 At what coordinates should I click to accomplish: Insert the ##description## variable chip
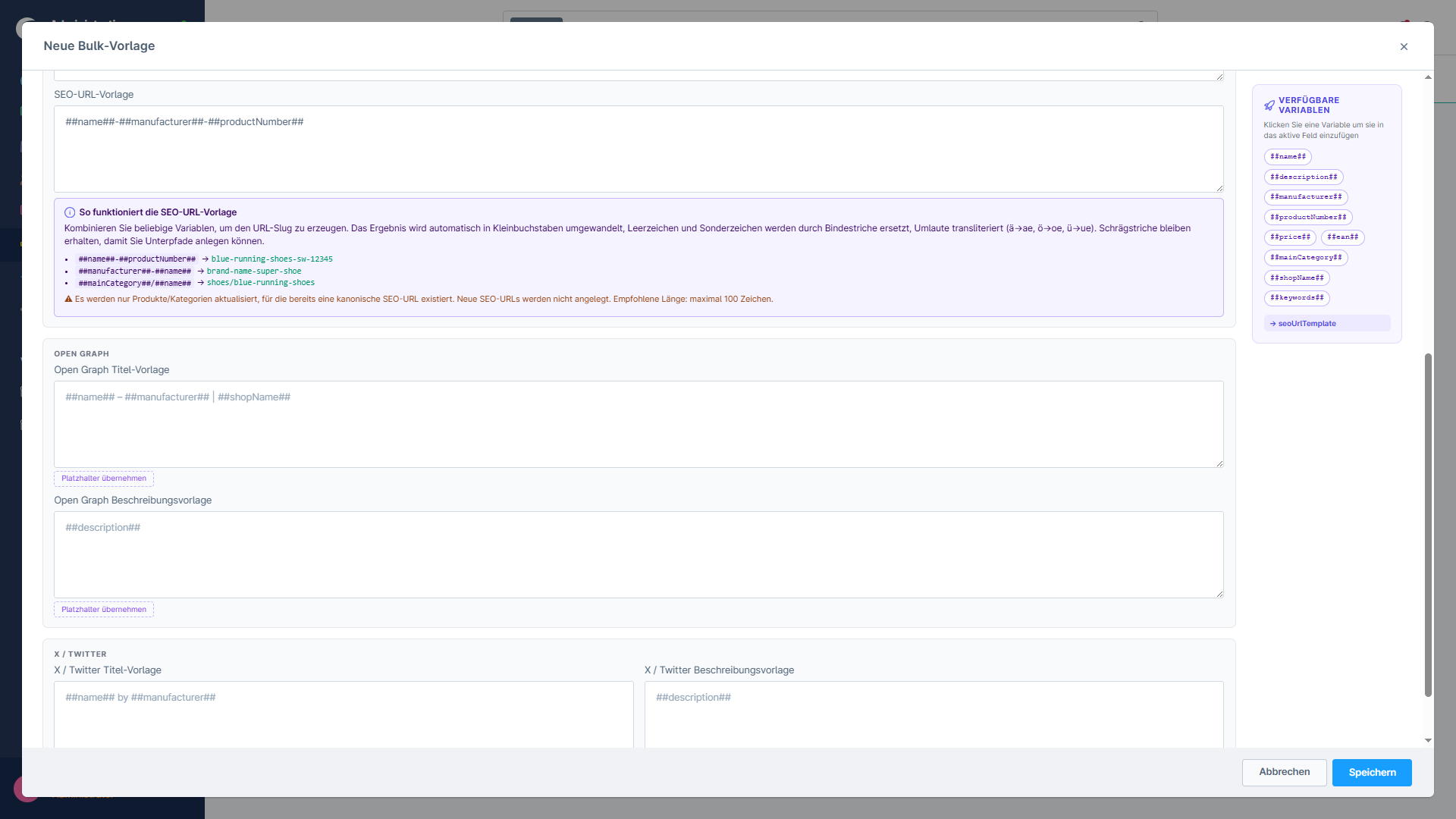(1304, 177)
